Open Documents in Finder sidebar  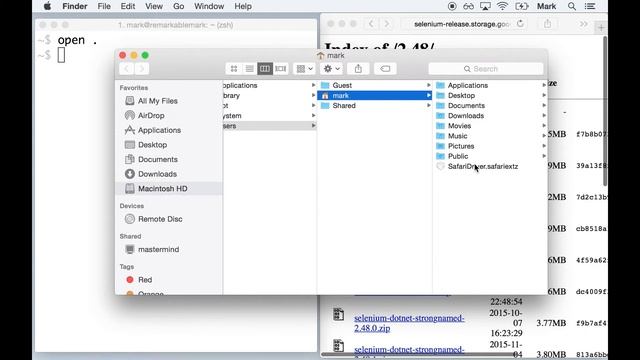pos(158,160)
